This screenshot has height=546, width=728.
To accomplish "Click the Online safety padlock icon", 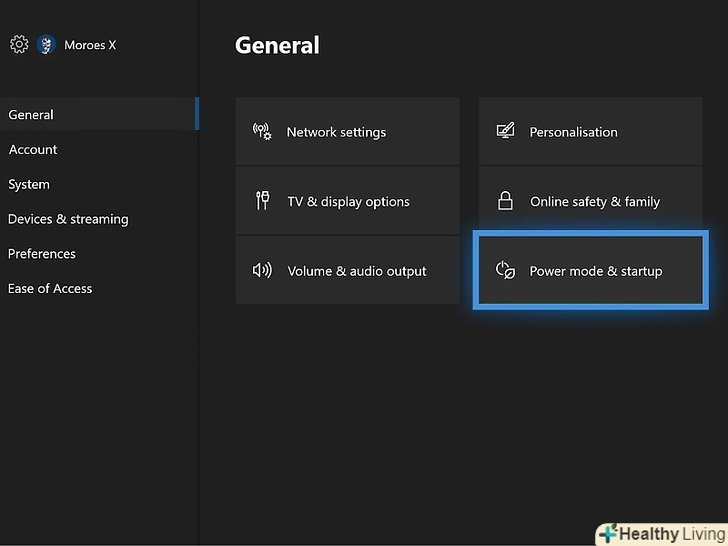I will 505,201.
